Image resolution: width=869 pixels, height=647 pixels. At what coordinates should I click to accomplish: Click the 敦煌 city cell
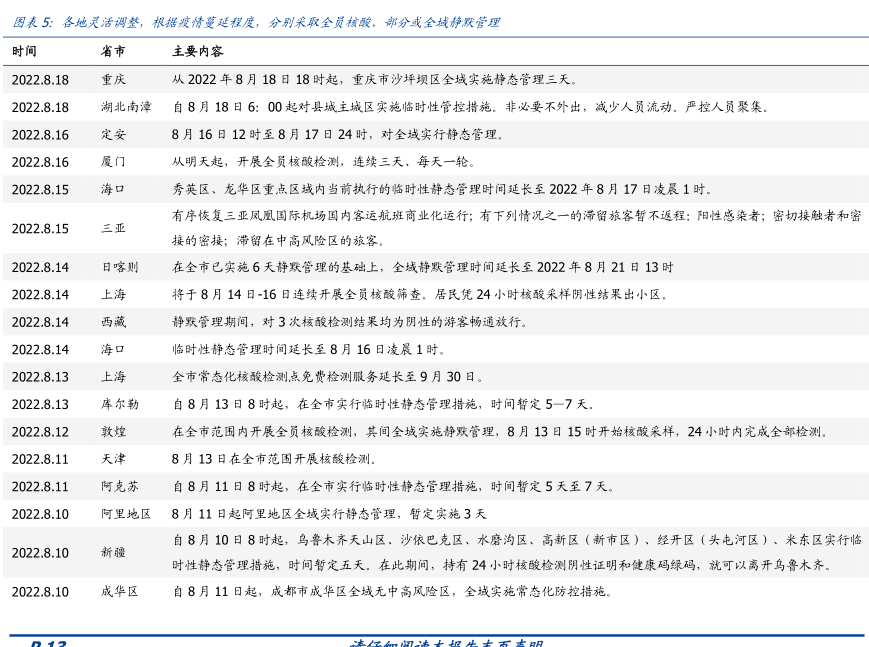click(113, 432)
